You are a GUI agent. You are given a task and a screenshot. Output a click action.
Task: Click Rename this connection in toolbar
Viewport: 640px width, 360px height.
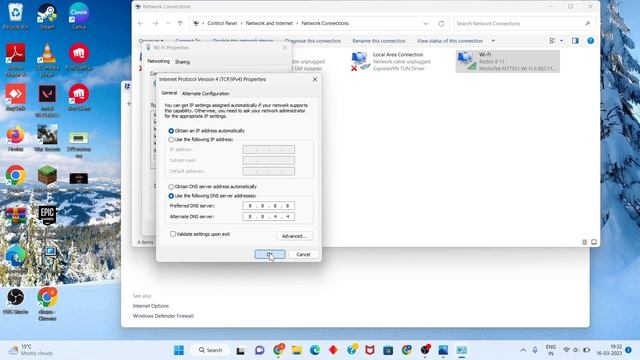tap(379, 41)
